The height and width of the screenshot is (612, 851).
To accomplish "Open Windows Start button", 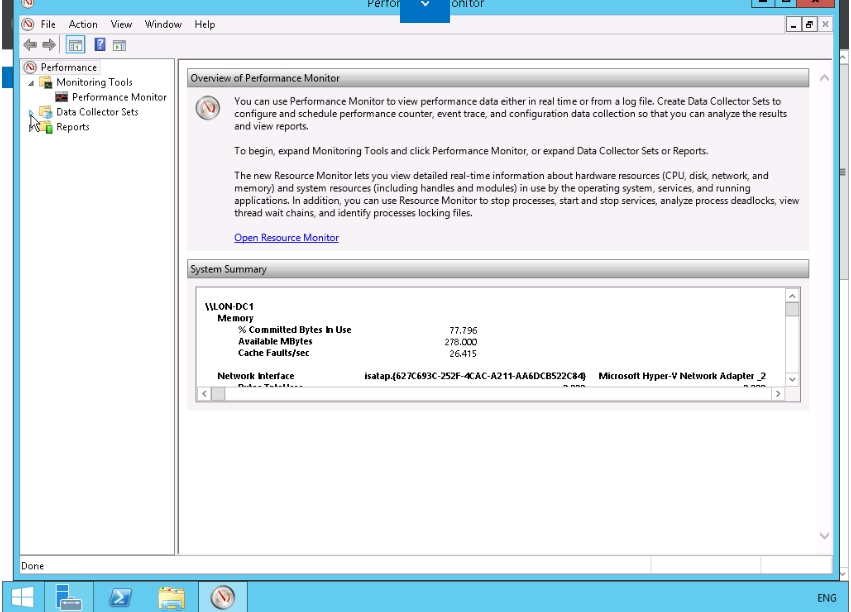I will [x=23, y=598].
